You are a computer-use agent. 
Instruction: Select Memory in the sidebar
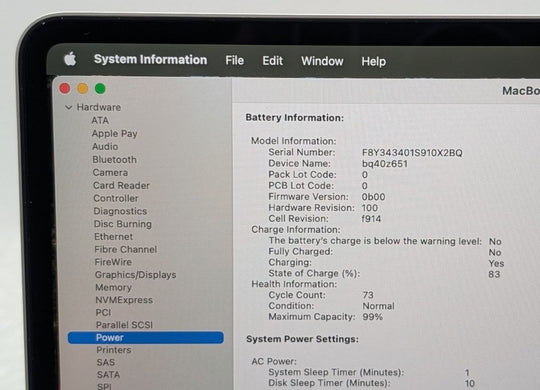(x=113, y=287)
